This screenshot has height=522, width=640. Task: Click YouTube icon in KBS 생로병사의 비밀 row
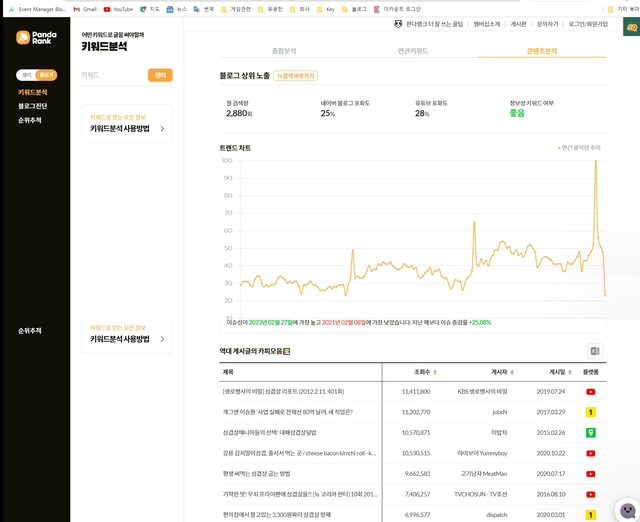(x=590, y=392)
